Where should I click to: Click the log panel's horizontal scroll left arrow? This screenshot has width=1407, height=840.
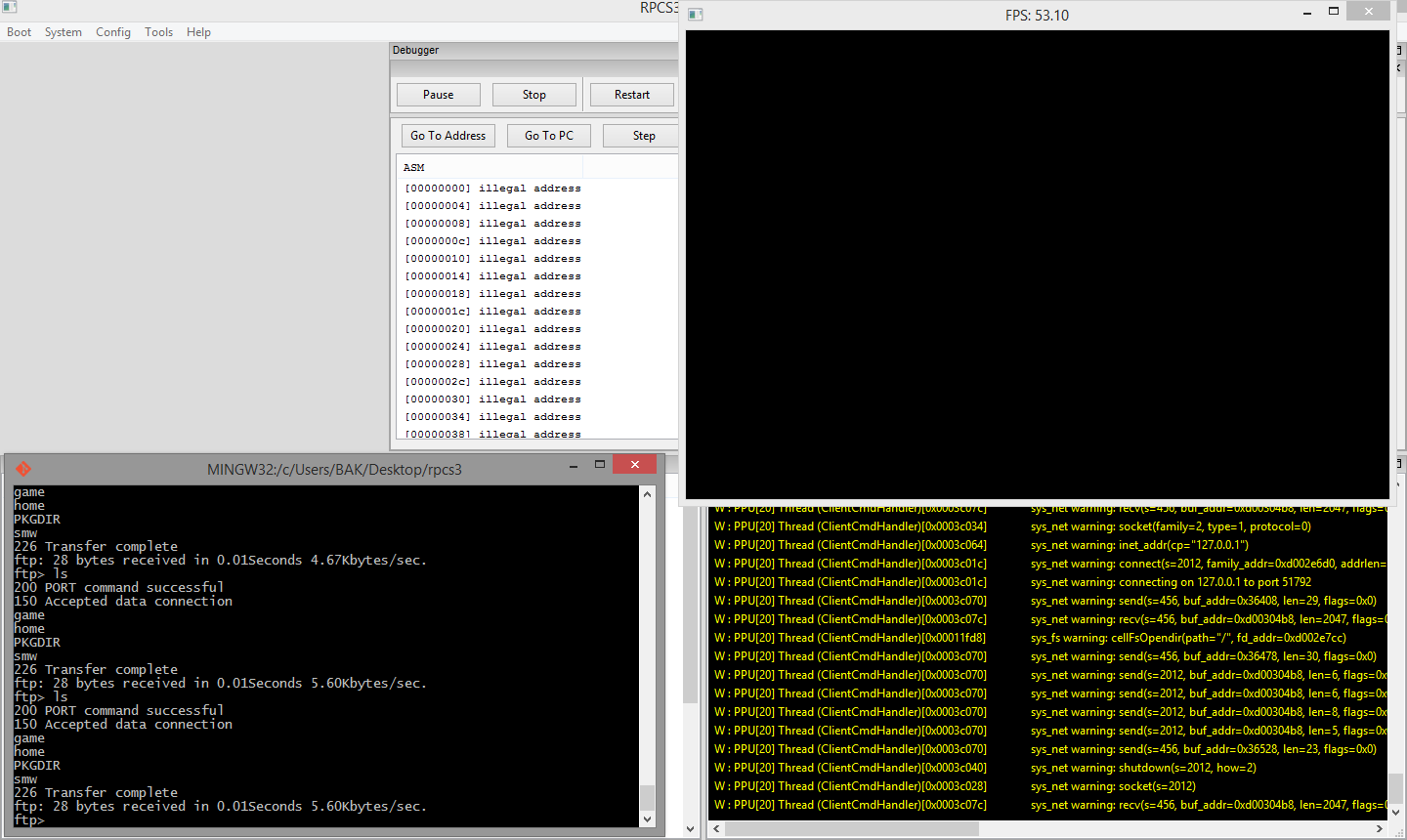pyautogui.click(x=717, y=828)
